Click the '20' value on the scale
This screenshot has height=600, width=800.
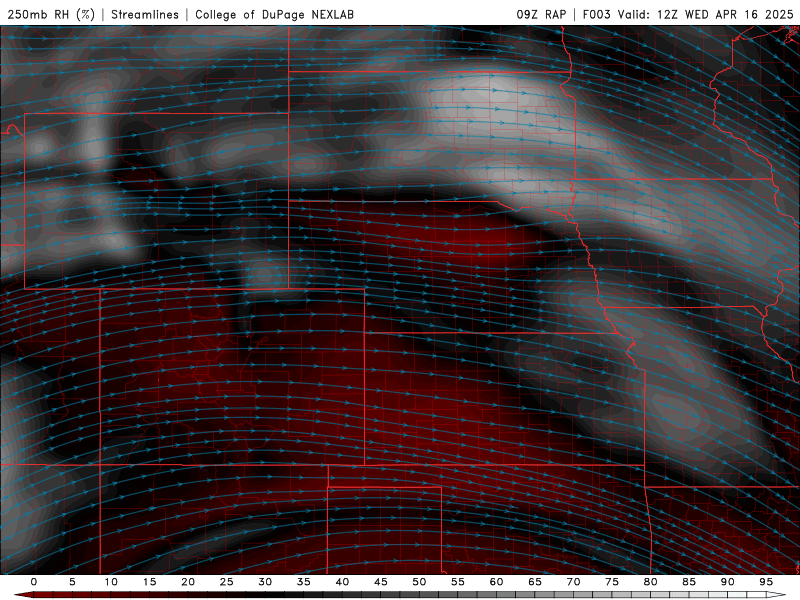188,582
